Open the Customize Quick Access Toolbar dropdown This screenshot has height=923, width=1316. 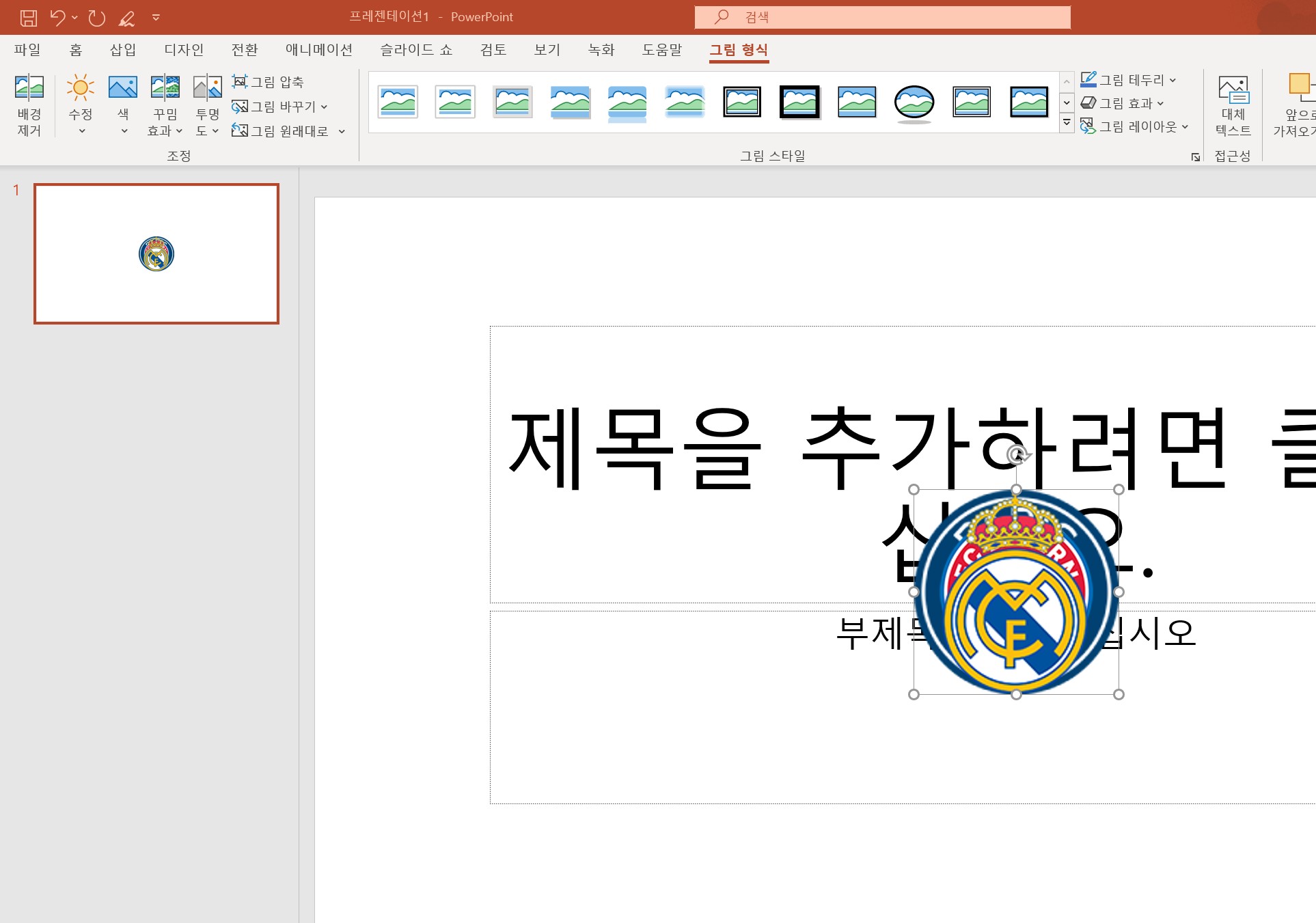(x=156, y=18)
